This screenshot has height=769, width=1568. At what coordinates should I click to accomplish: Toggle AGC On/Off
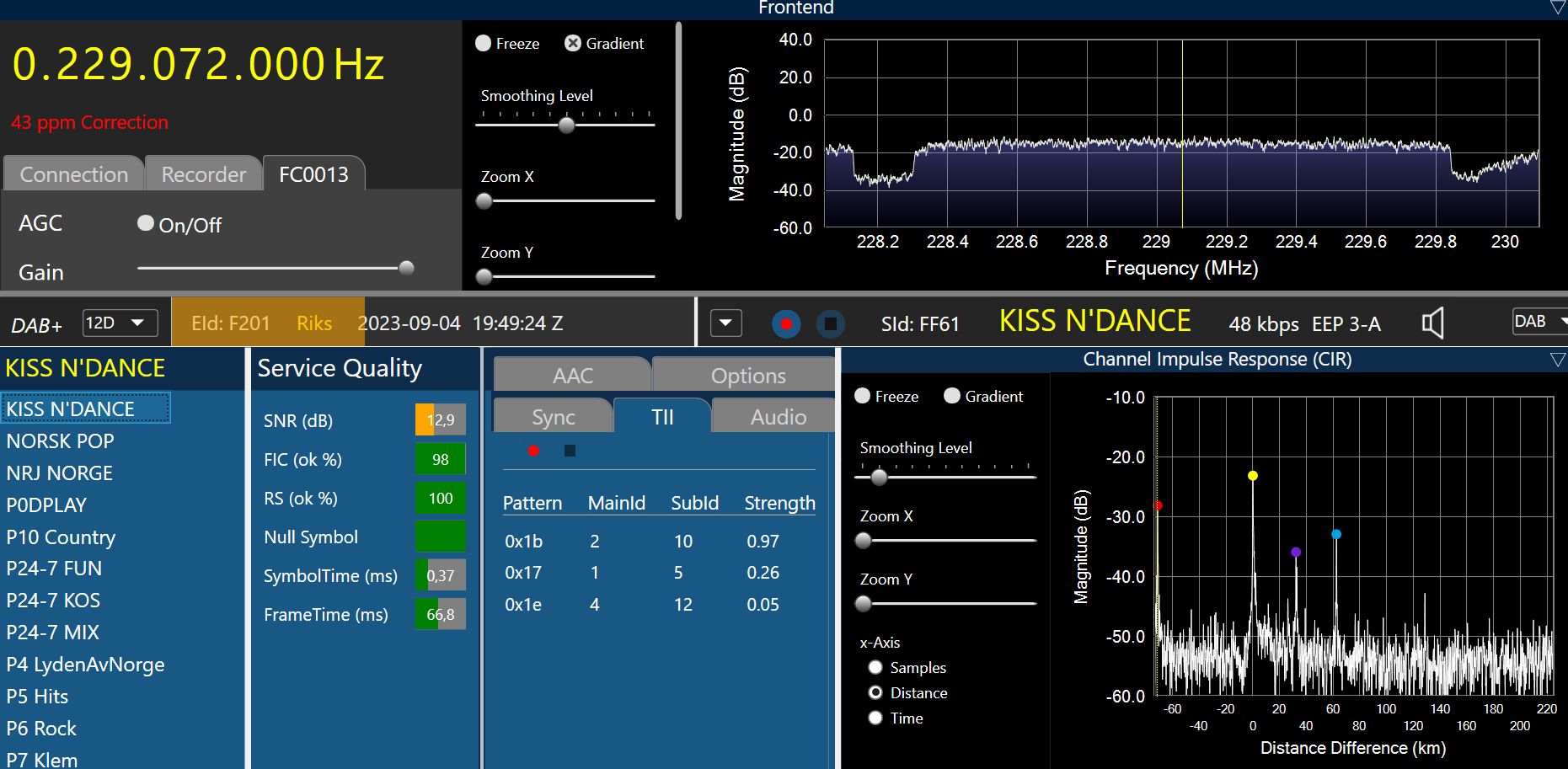[146, 223]
